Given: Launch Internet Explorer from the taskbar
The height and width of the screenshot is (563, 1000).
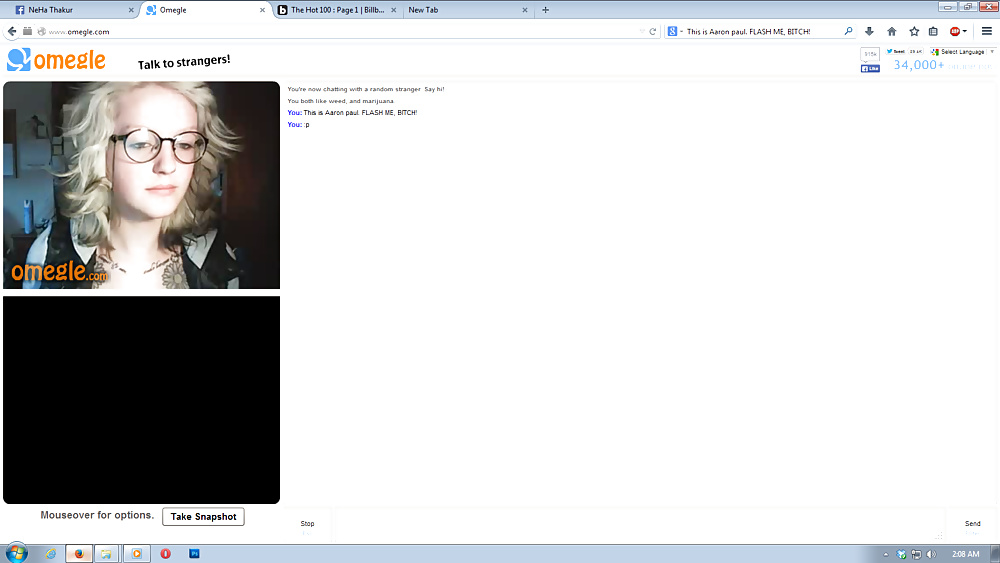Looking at the screenshot, I should [51, 553].
